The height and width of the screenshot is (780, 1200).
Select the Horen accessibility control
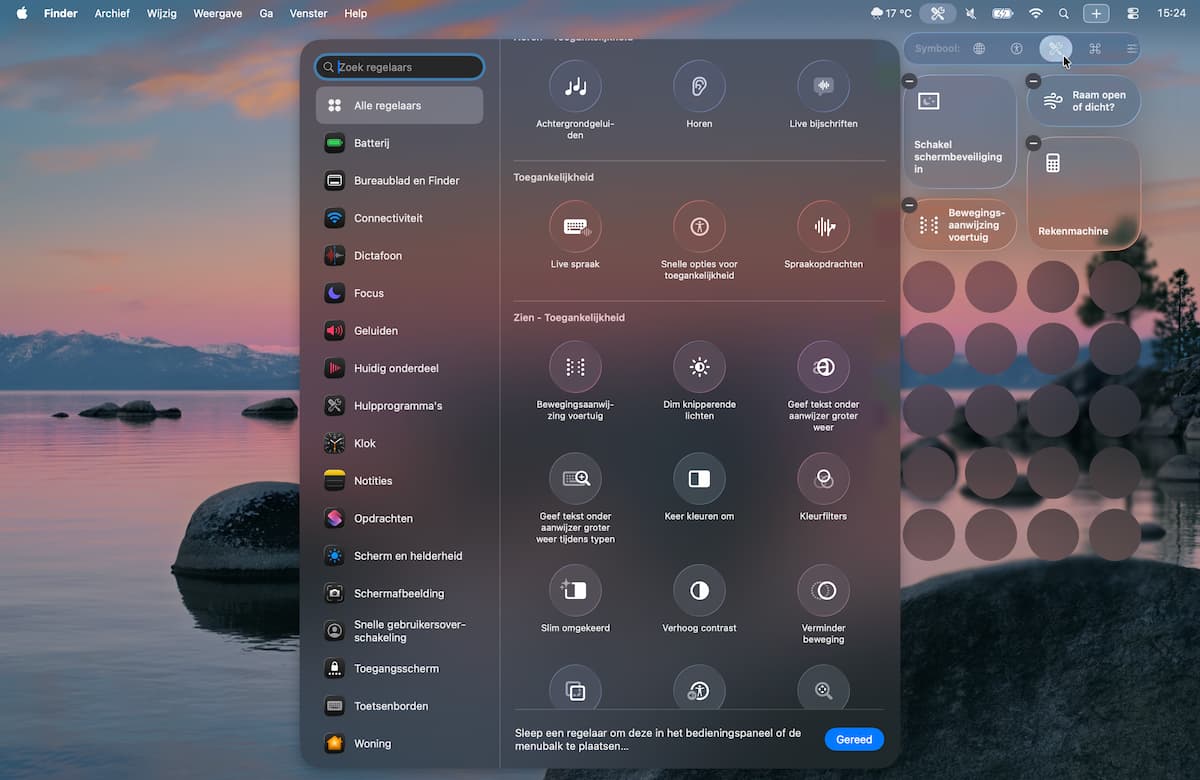(x=699, y=86)
